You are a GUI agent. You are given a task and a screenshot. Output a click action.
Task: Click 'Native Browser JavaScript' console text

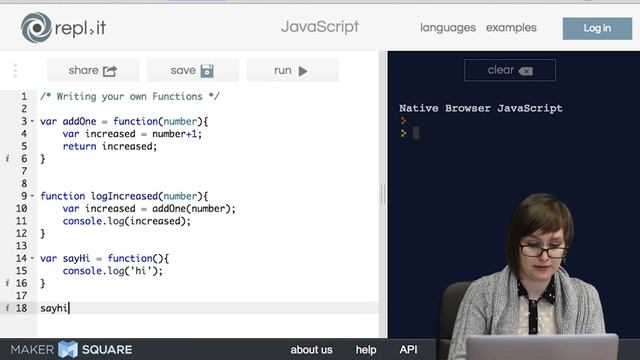[481, 108]
